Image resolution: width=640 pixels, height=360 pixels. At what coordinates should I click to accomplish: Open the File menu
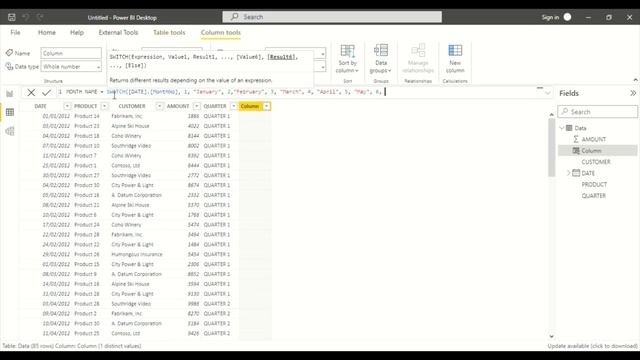point(15,32)
